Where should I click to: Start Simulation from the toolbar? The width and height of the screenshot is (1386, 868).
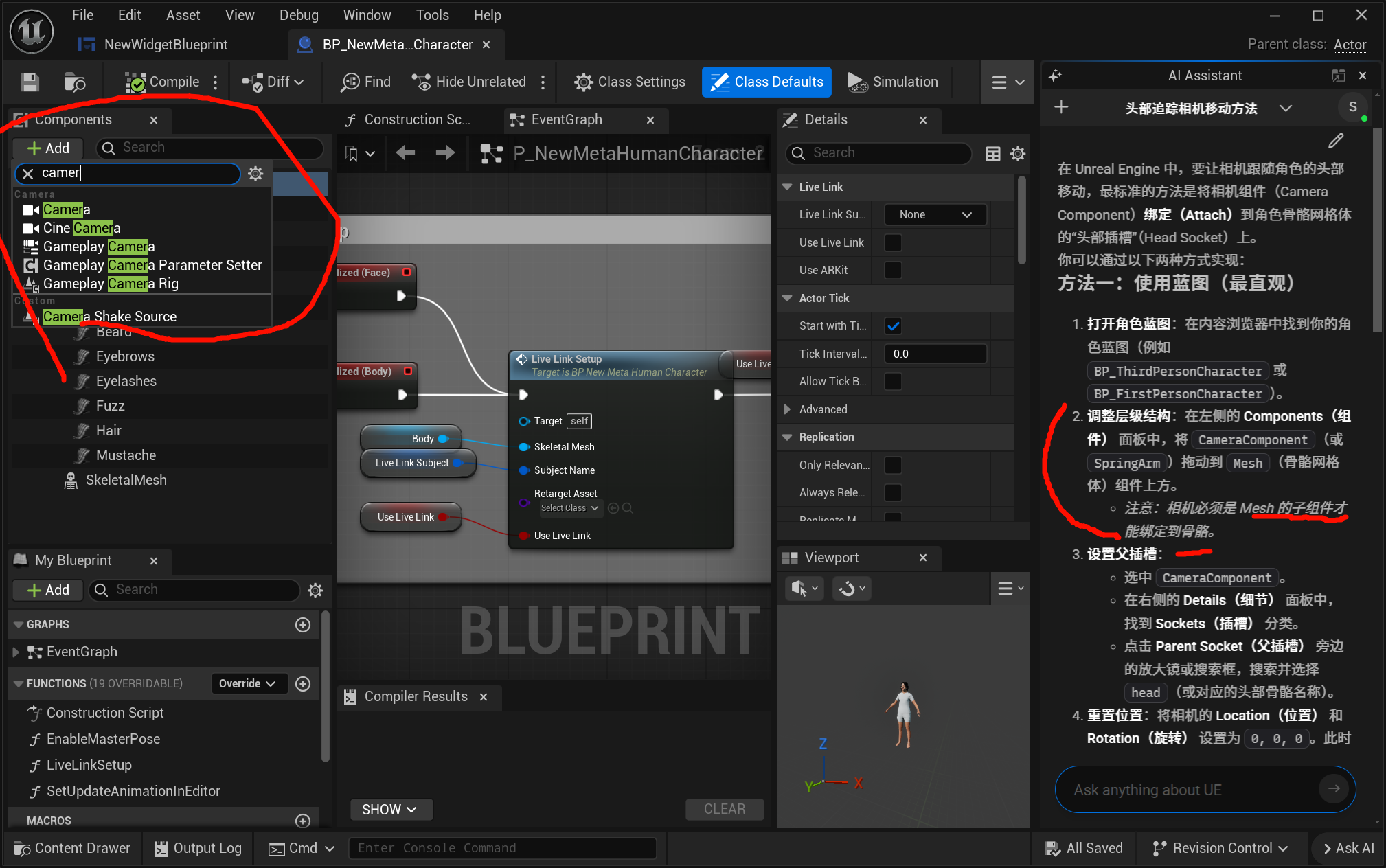pyautogui.click(x=893, y=82)
